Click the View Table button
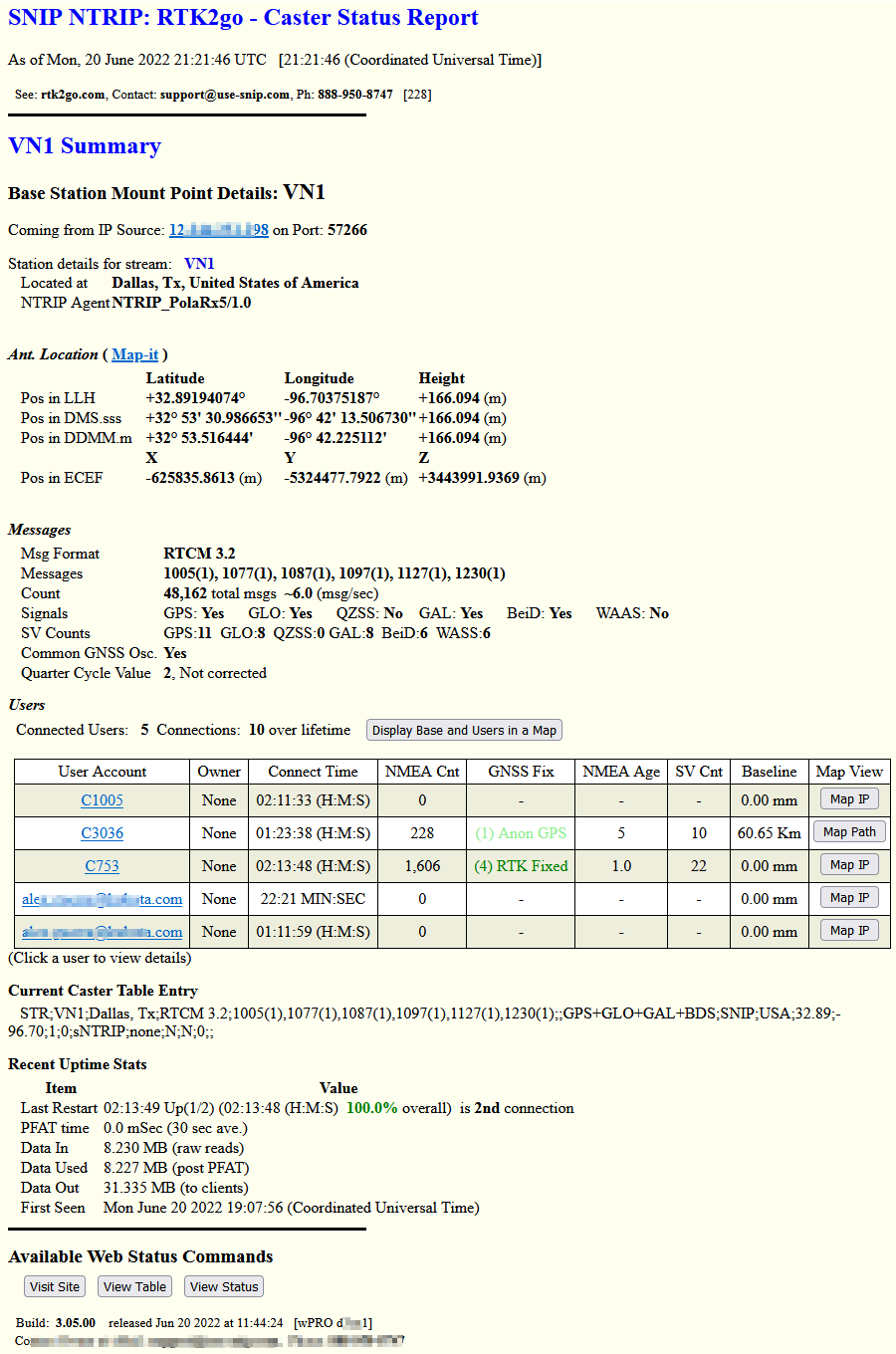896x1354 pixels. point(135,1287)
